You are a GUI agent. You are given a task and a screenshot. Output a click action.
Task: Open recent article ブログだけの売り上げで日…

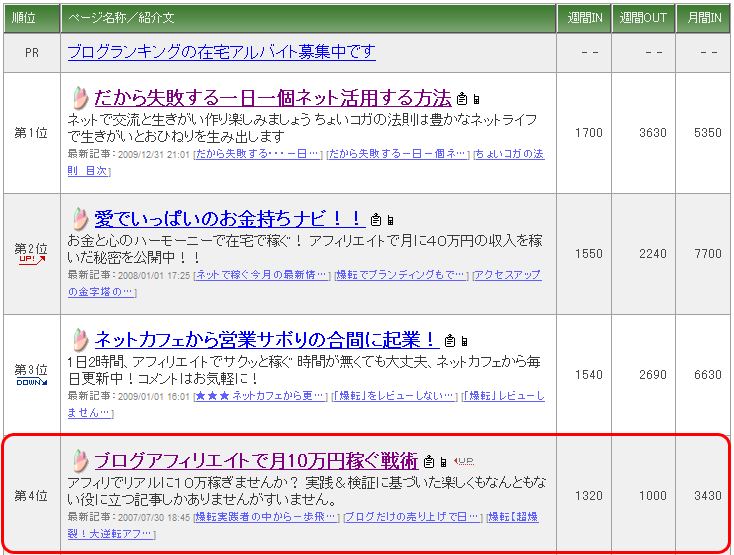[x=412, y=517]
